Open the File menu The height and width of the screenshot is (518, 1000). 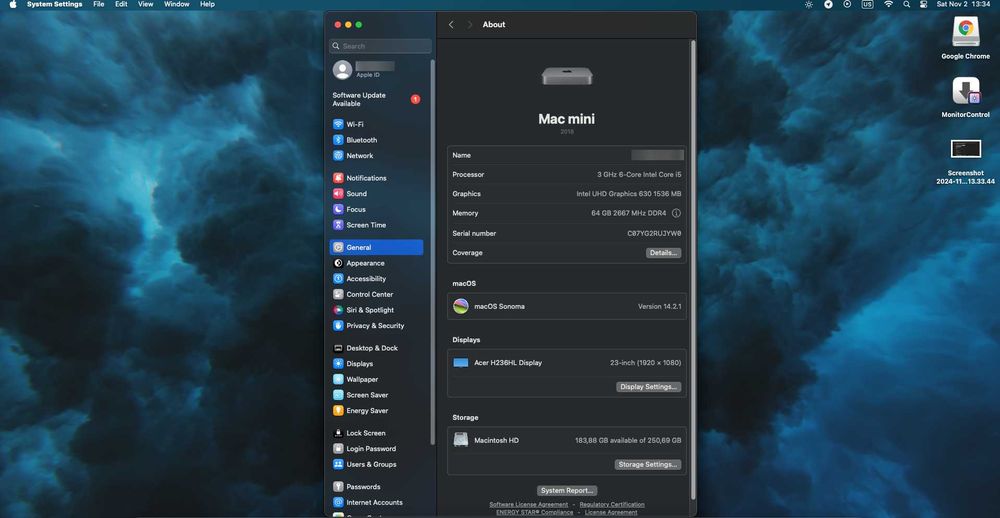pos(99,4)
